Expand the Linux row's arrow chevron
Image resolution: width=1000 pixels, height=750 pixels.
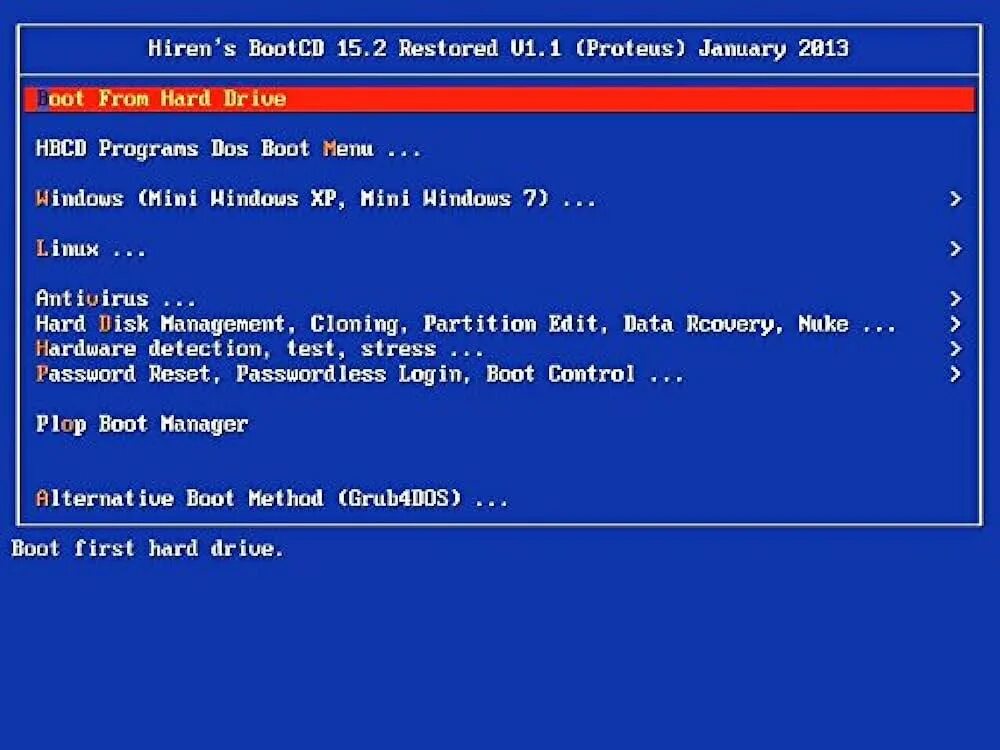pos(955,248)
